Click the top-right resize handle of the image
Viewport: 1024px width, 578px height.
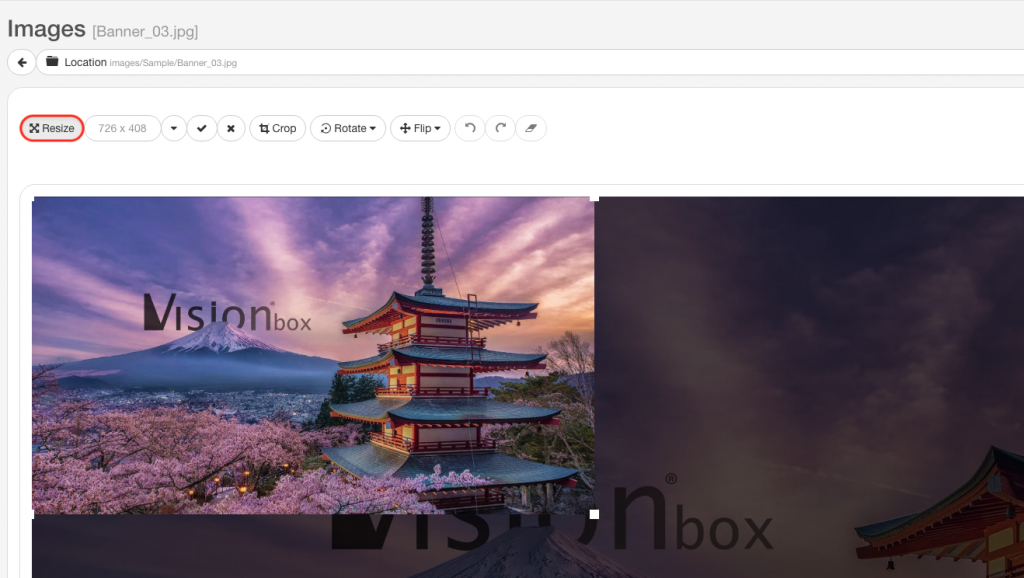(594, 197)
